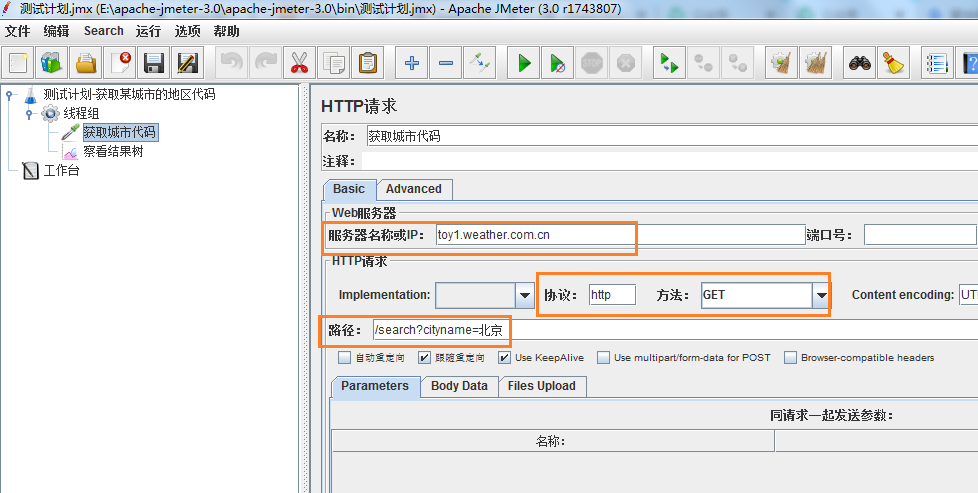Click the Expand all plus icon
Image resolution: width=978 pixels, height=493 pixels.
click(412, 62)
